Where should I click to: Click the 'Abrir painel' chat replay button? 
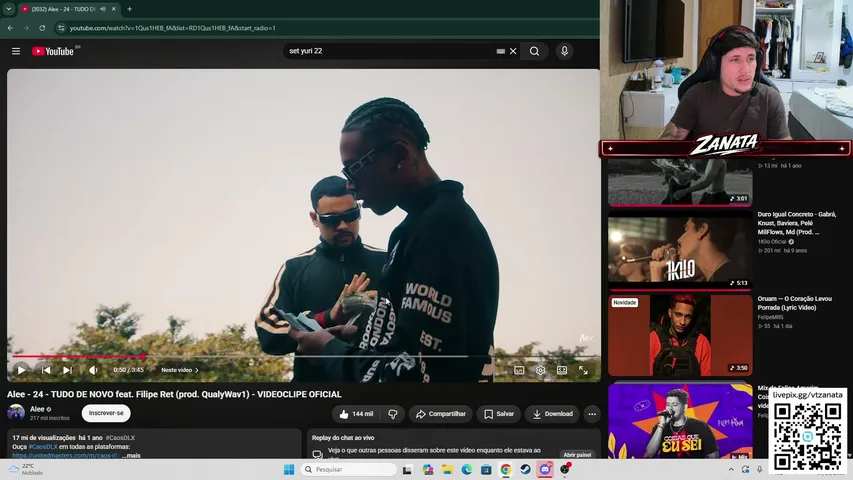[x=577, y=454]
